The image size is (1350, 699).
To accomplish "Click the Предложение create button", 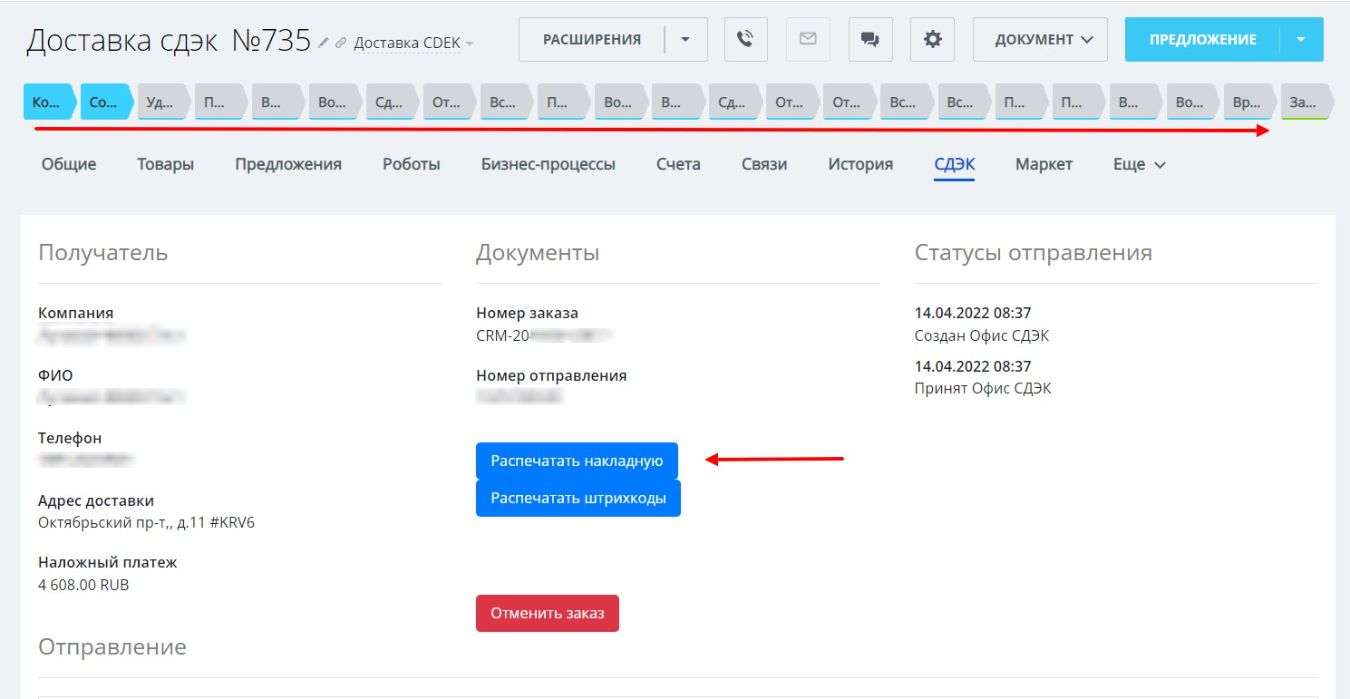I will tap(1202, 39).
